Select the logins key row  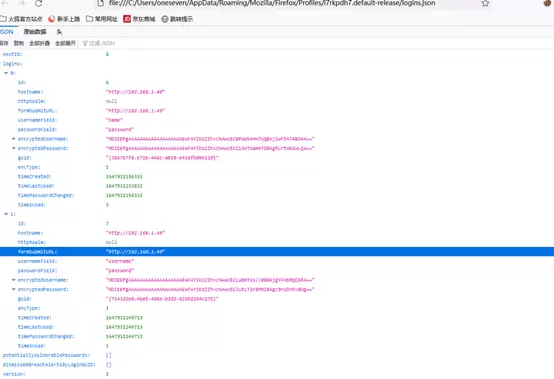[x=277, y=64]
